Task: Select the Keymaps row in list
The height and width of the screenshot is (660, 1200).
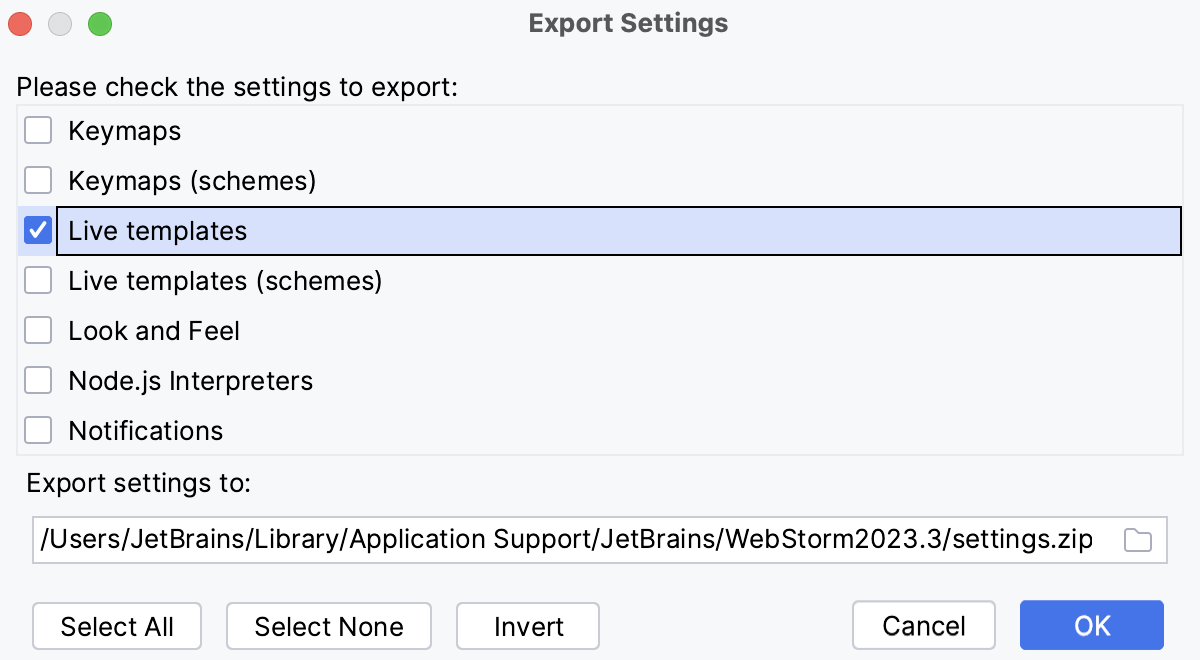Action: tap(123, 130)
